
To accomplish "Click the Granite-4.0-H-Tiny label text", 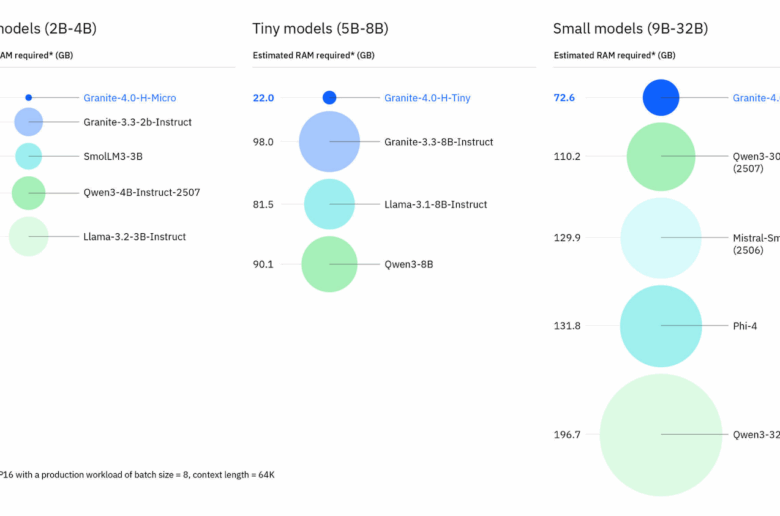I will [x=427, y=98].
